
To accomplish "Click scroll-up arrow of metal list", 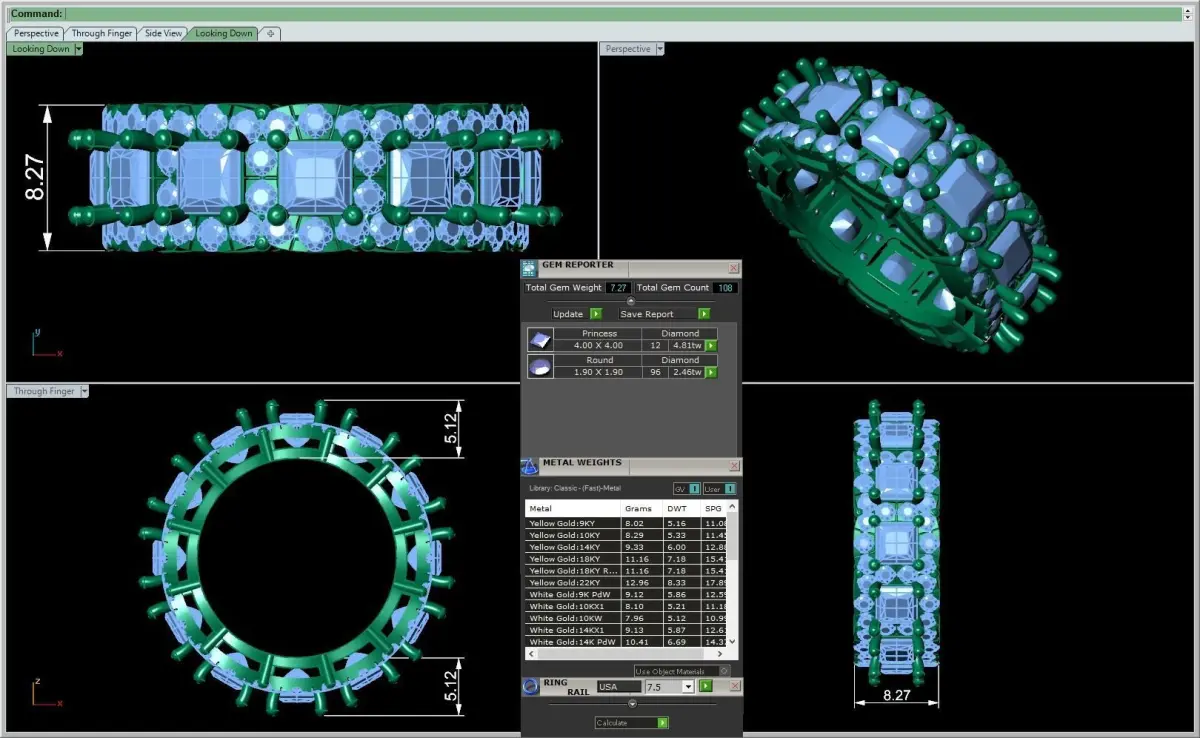I will point(732,507).
